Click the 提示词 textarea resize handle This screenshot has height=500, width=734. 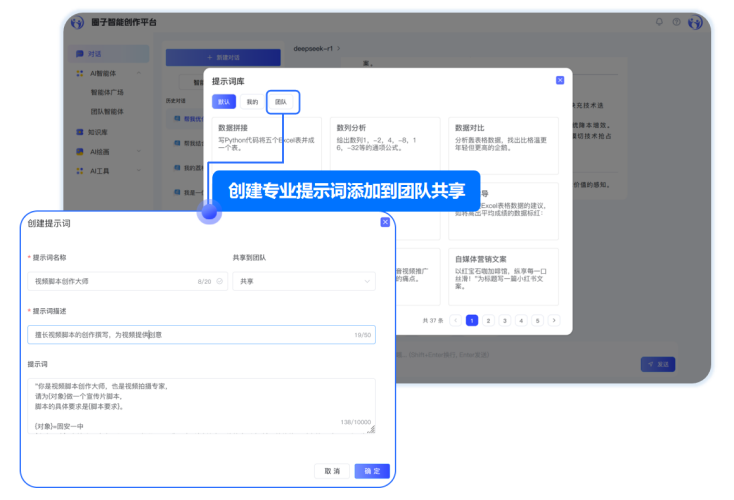tap(371, 429)
